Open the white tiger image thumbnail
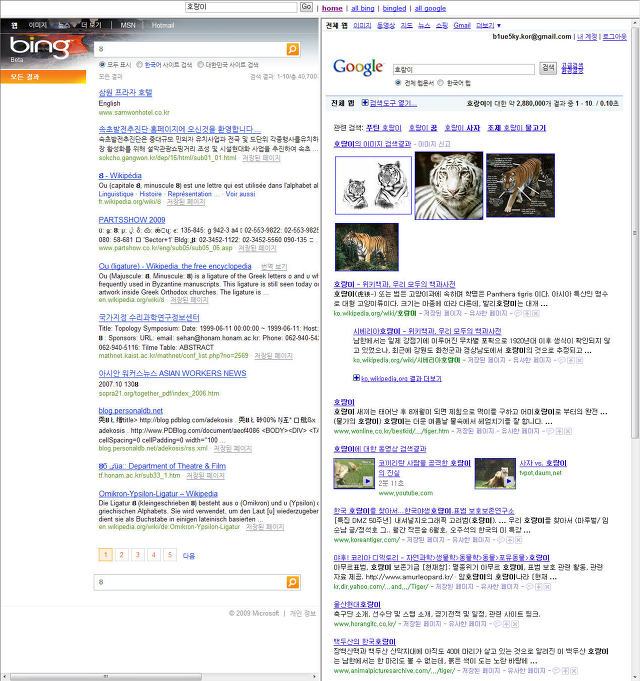Screen dimensions: 640x681 (449, 185)
